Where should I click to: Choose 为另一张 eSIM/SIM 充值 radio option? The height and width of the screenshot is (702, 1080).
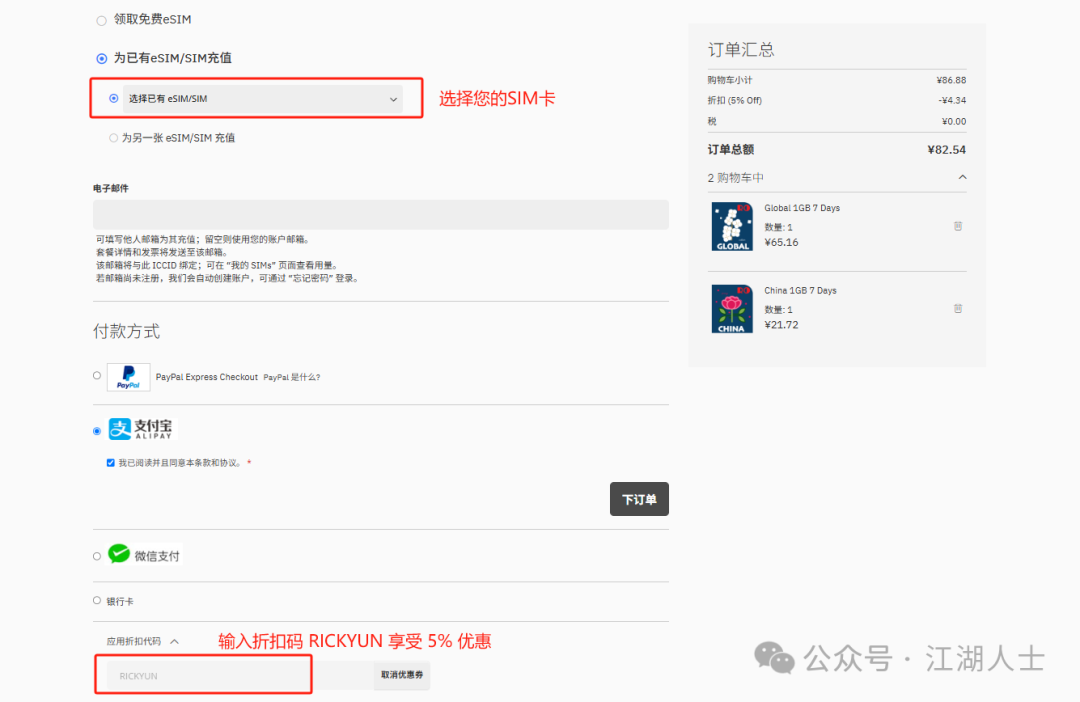click(114, 138)
